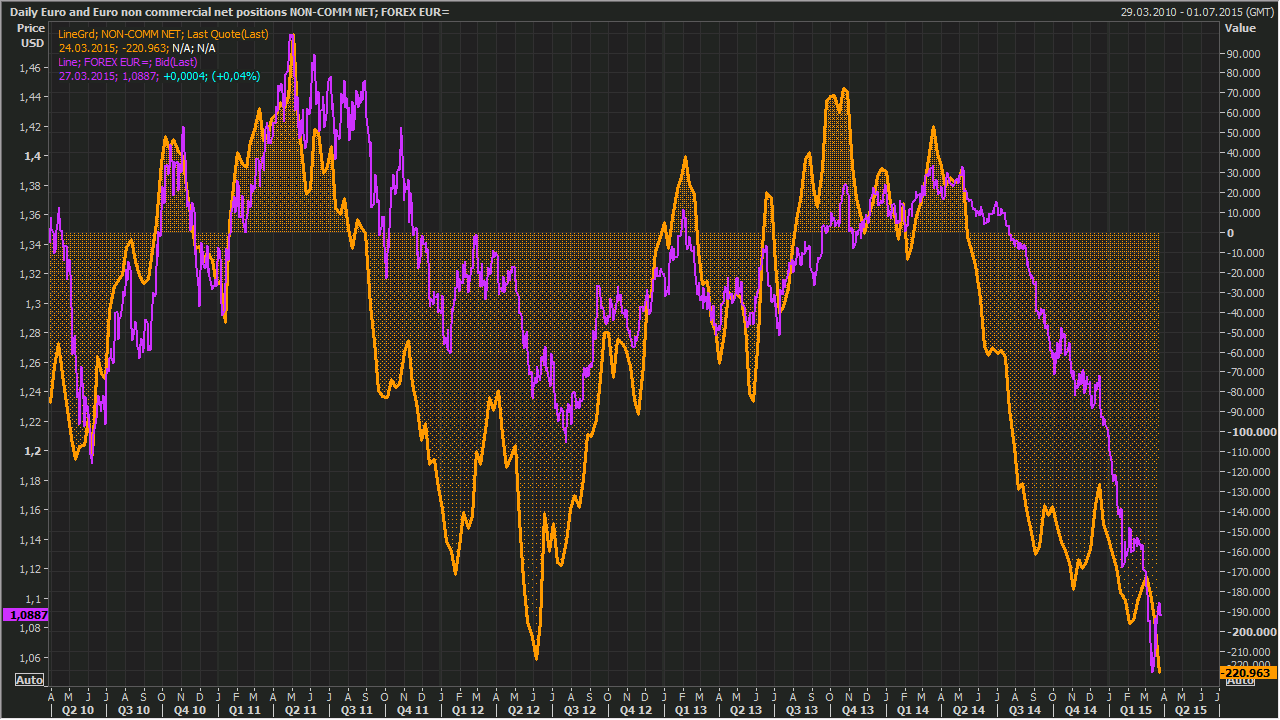1280x720 pixels.
Task: Click the 'Q1 11' quarter on the time axis
Action: click(245, 710)
